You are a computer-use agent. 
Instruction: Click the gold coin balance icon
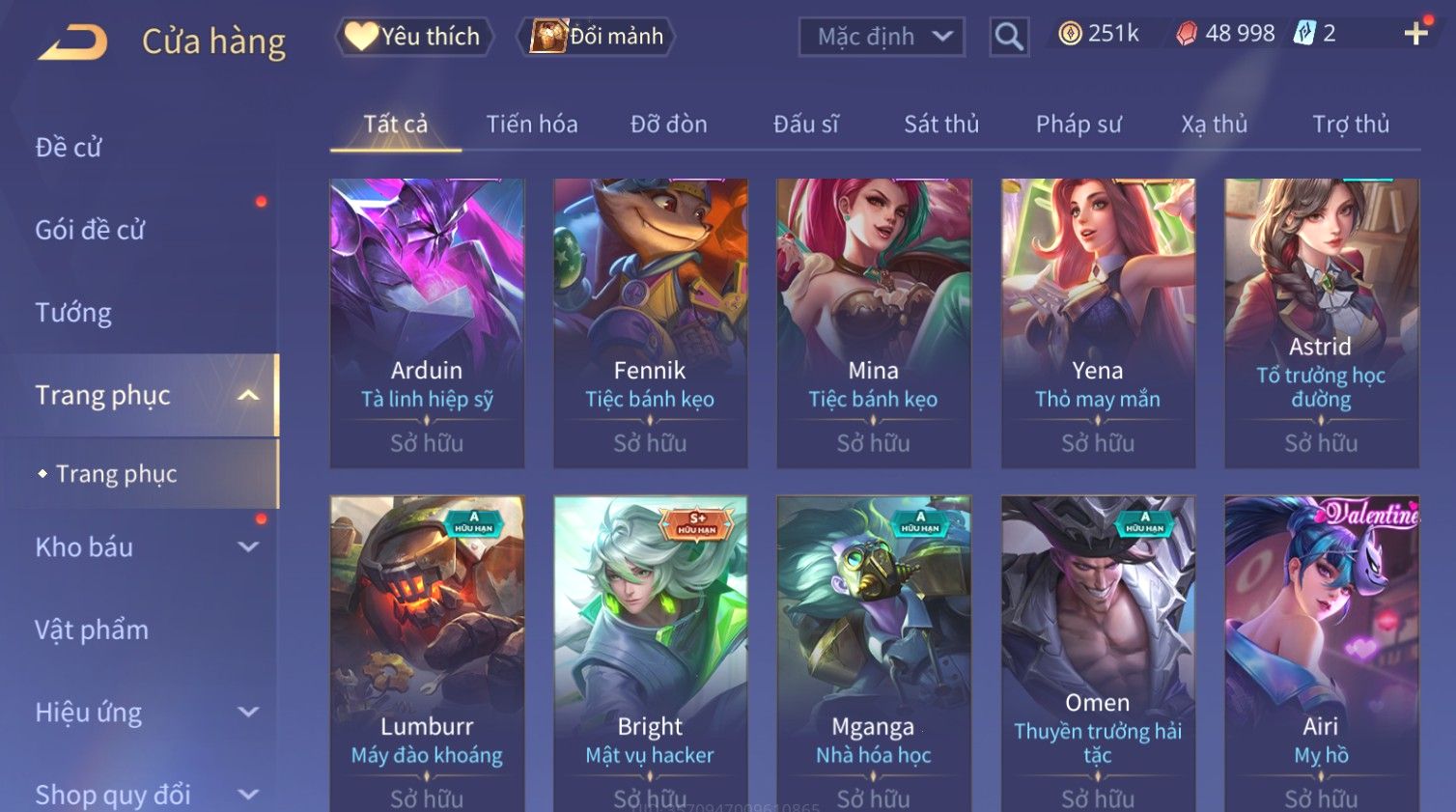(x=1070, y=34)
